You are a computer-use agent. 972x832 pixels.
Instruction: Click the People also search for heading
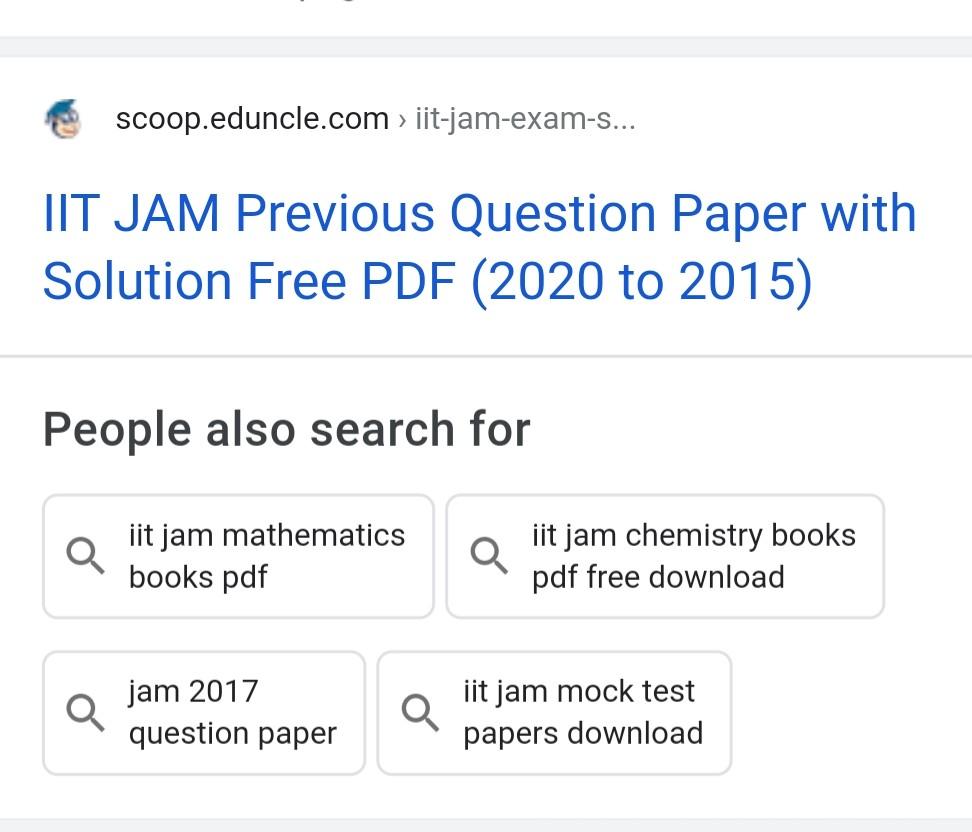pos(286,429)
